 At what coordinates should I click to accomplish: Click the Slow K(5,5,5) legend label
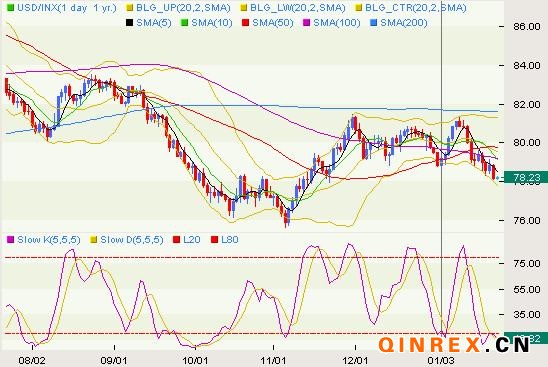(x=49, y=240)
